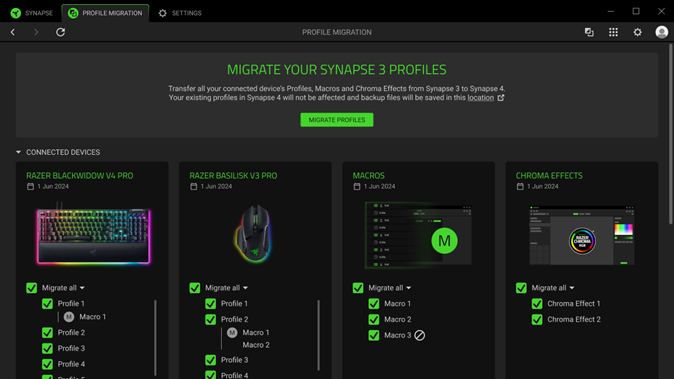Uncheck Profile 1 under BlackWidow V4 Pro
This screenshot has height=379, width=674.
pyautogui.click(x=47, y=303)
